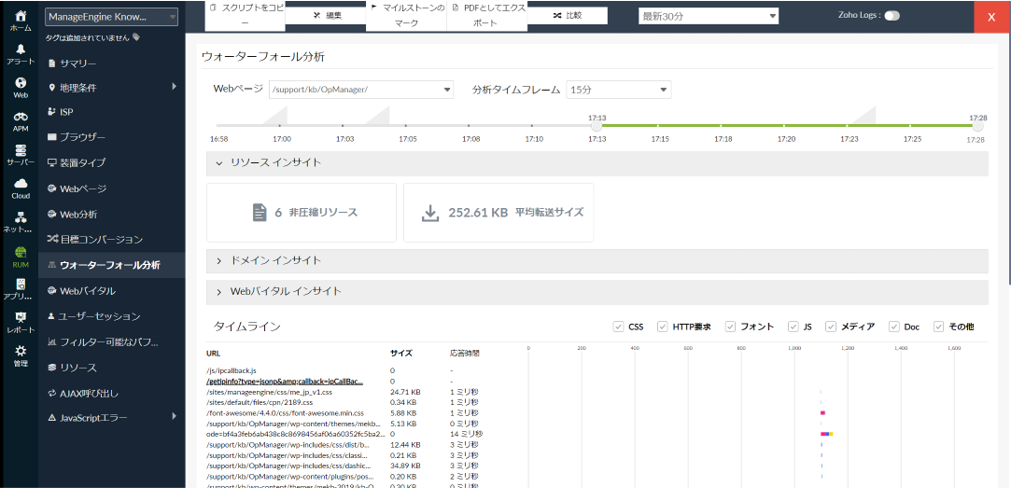Screen dimensions: 1011x488
Task: Click the スクリプトをコピー button
Action: click(x=245, y=15)
